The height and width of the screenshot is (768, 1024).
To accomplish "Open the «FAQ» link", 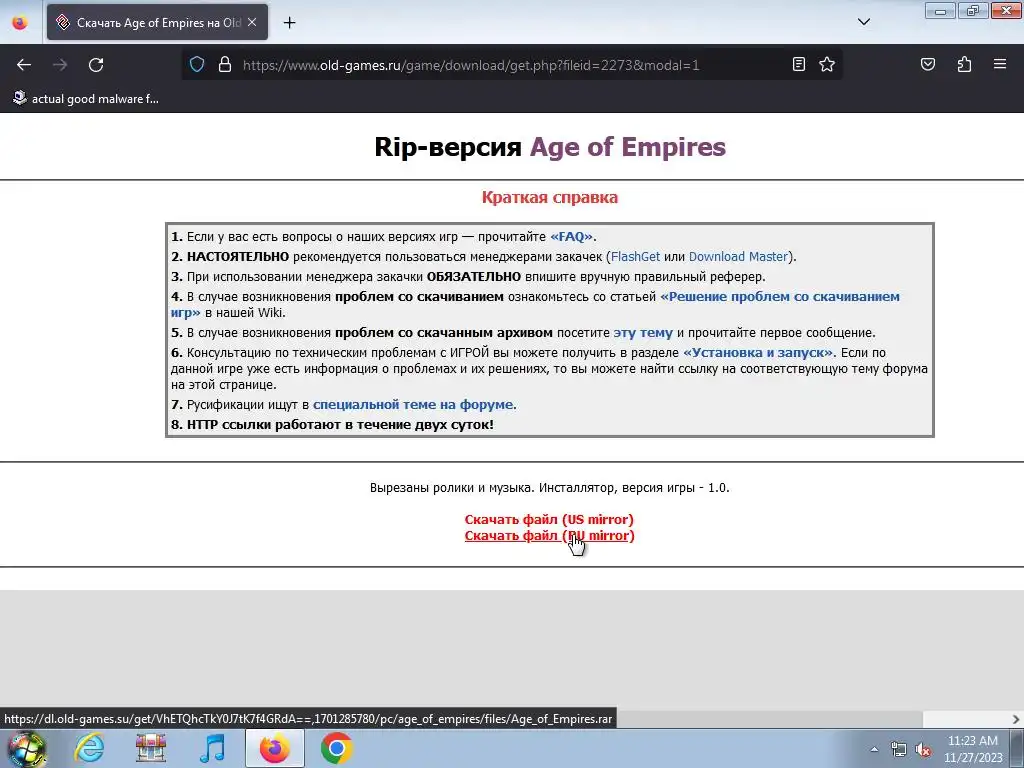I will click(571, 236).
